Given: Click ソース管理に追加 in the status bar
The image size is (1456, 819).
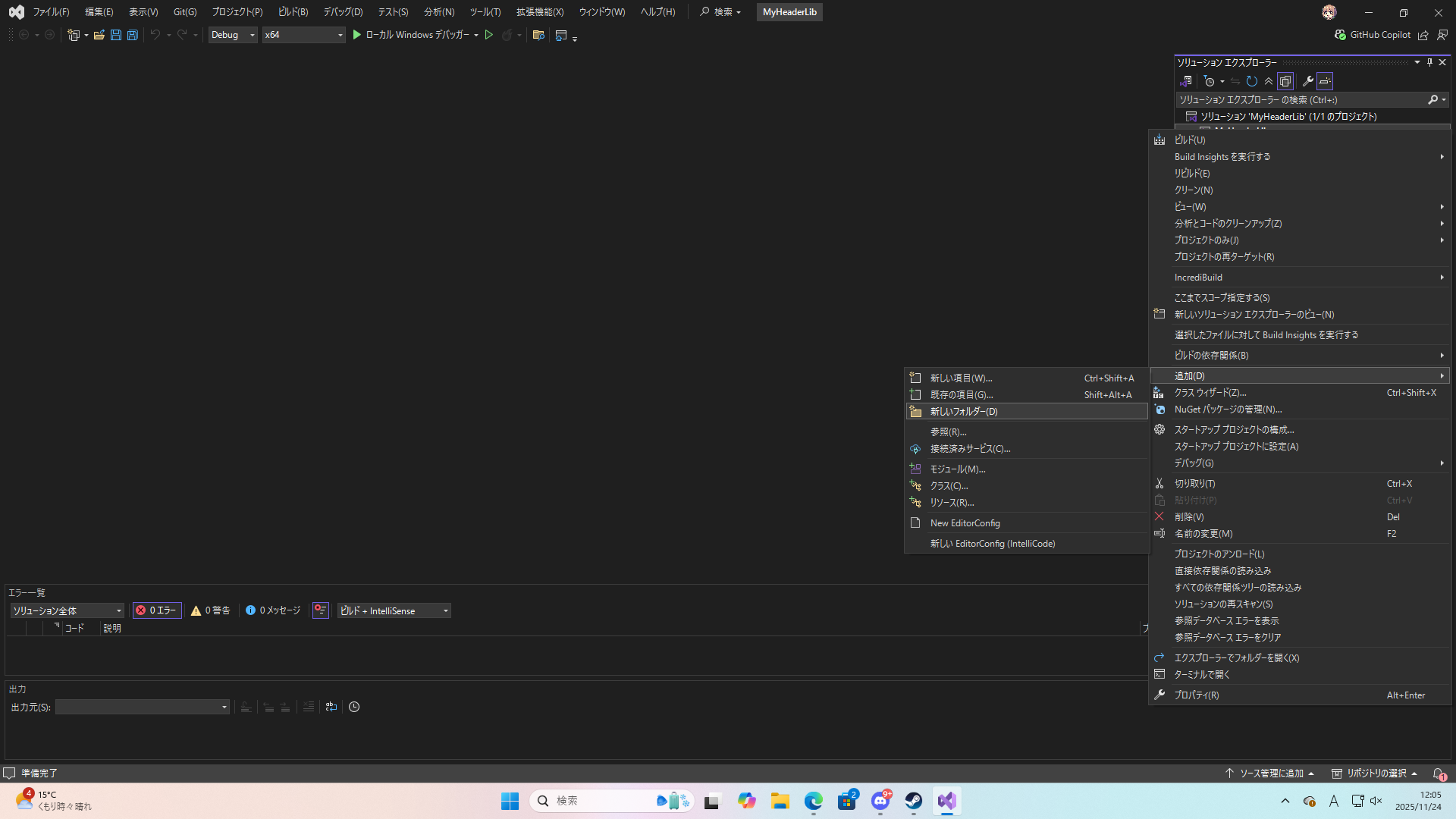Looking at the screenshot, I should tap(1270, 773).
